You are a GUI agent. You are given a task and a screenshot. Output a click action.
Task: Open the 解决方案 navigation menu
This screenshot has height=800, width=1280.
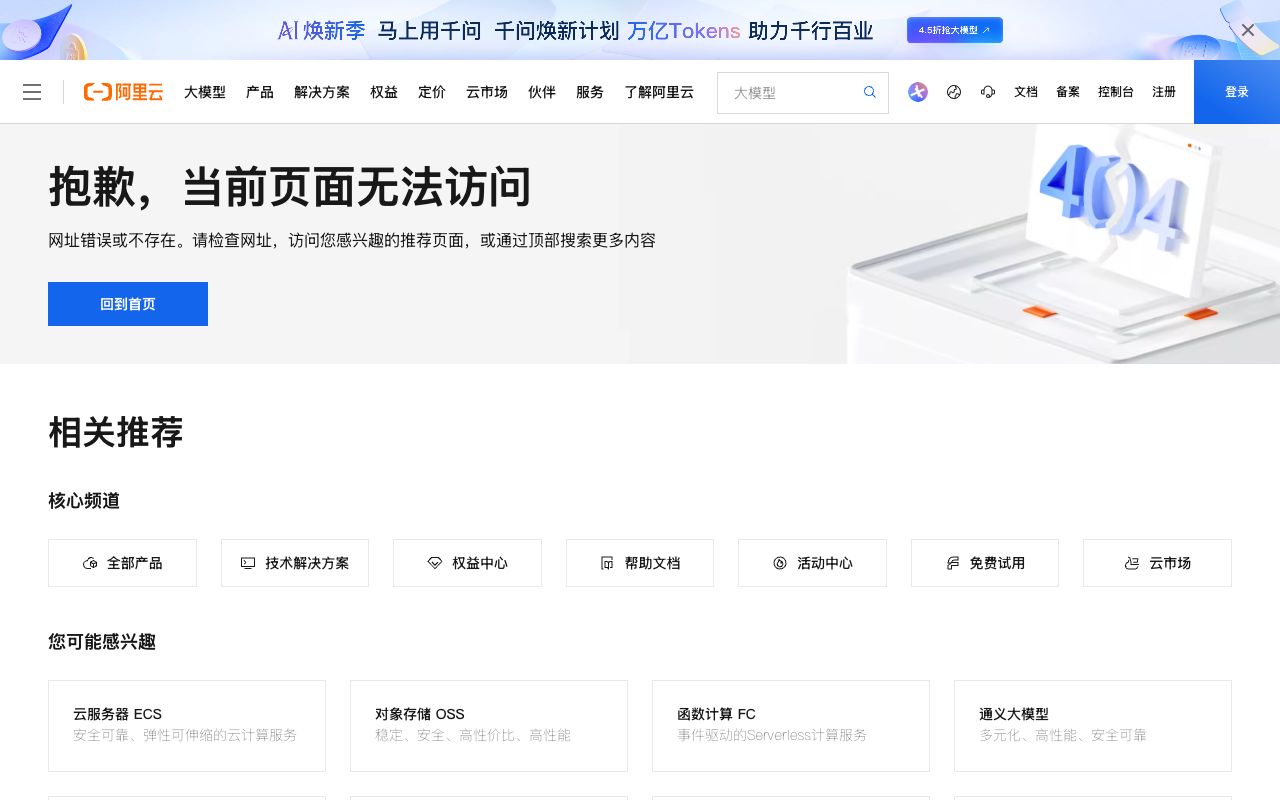pyautogui.click(x=322, y=92)
